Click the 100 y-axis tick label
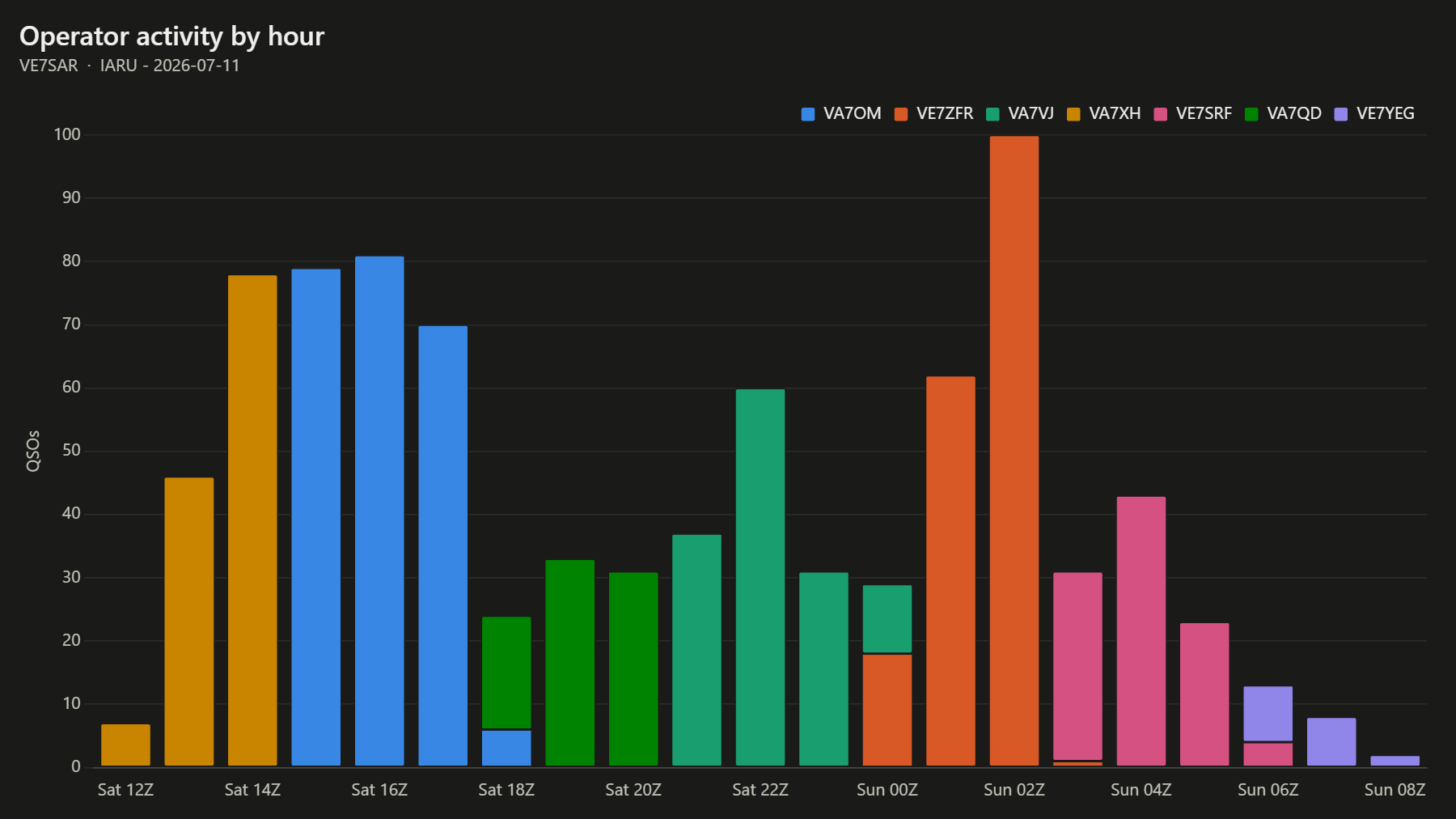 coord(67,134)
